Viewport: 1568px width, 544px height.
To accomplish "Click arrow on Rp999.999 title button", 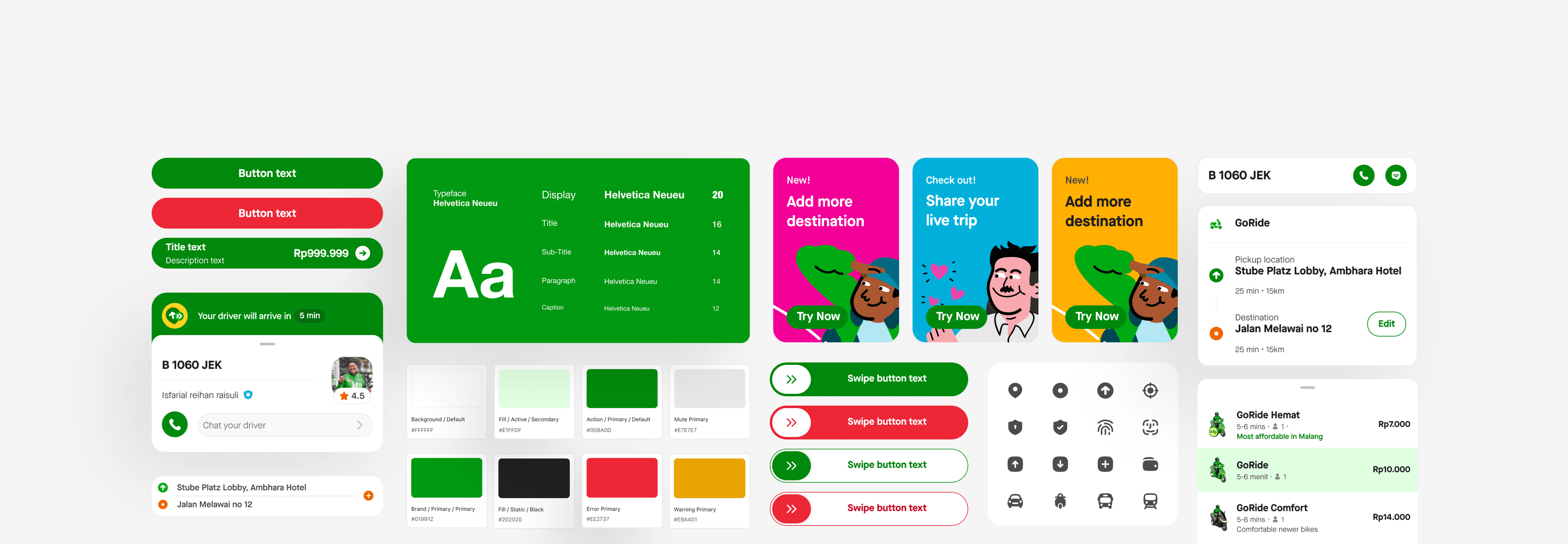I will click(363, 253).
